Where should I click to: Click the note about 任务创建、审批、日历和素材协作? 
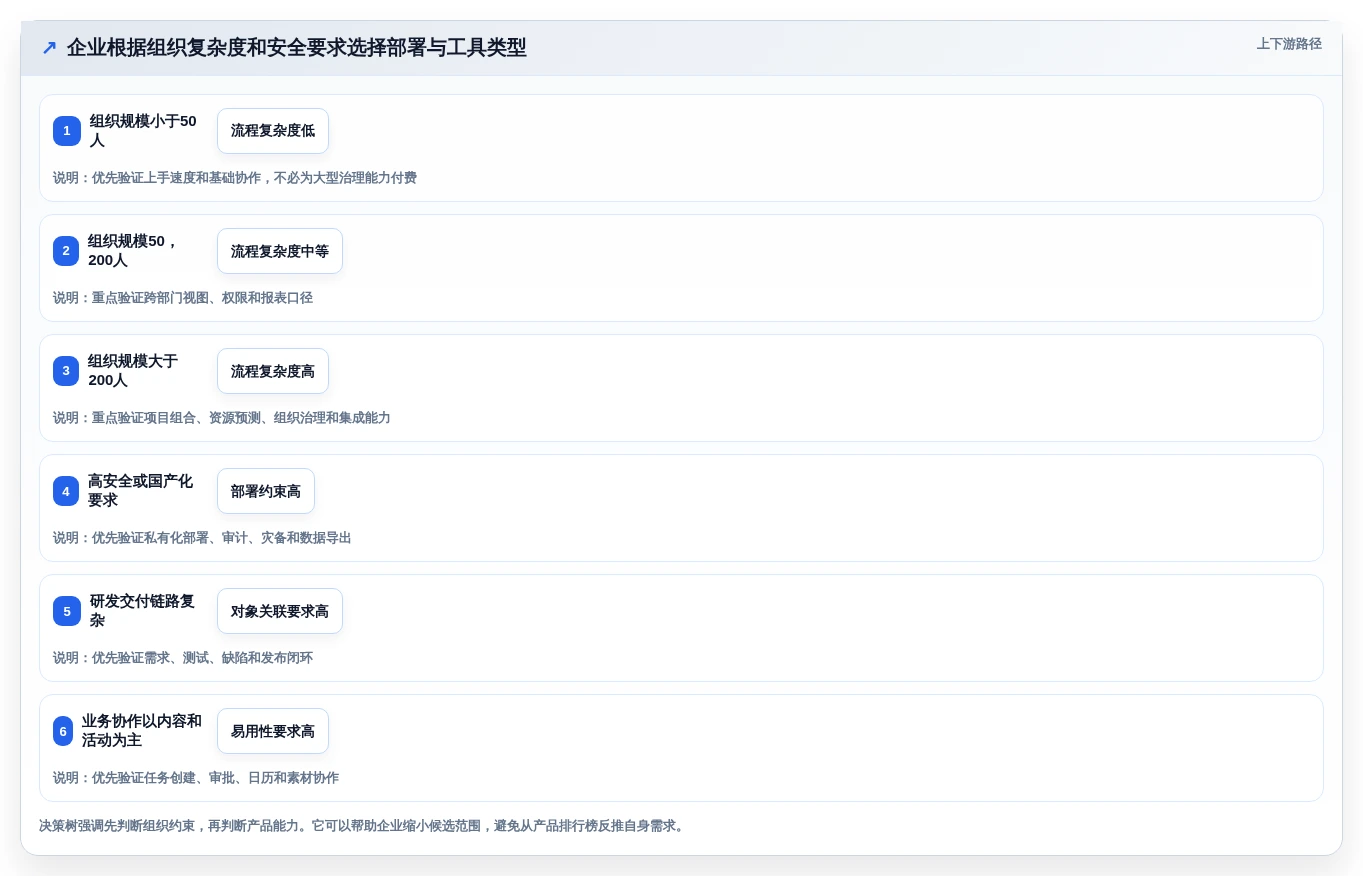click(x=196, y=778)
